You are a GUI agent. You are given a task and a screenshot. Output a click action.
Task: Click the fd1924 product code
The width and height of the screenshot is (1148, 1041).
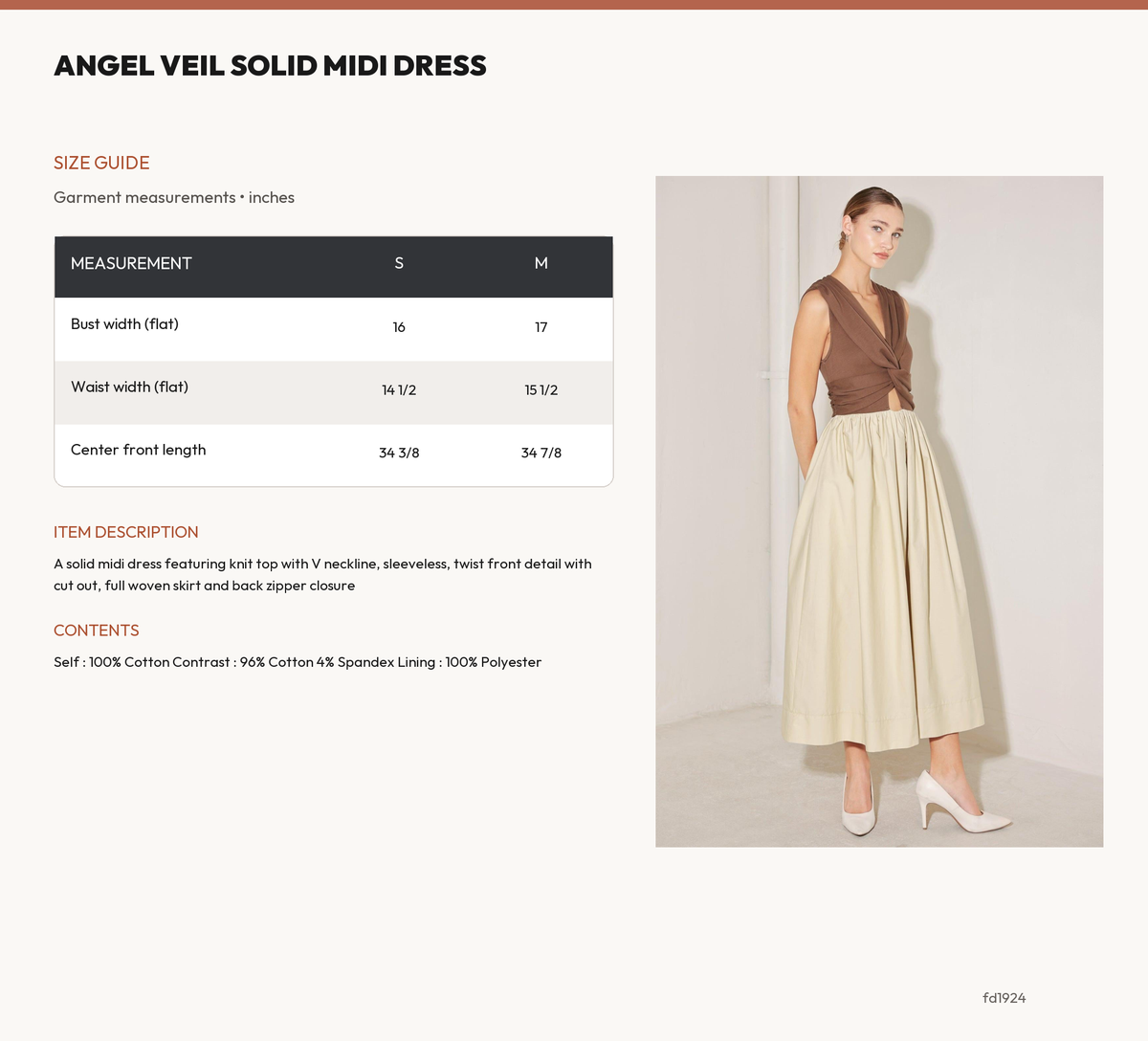point(1004,998)
